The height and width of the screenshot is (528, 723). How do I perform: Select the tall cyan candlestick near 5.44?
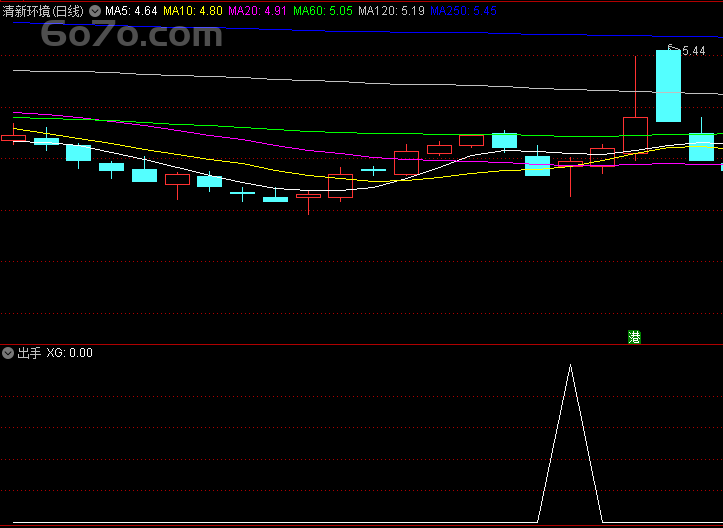click(x=668, y=86)
